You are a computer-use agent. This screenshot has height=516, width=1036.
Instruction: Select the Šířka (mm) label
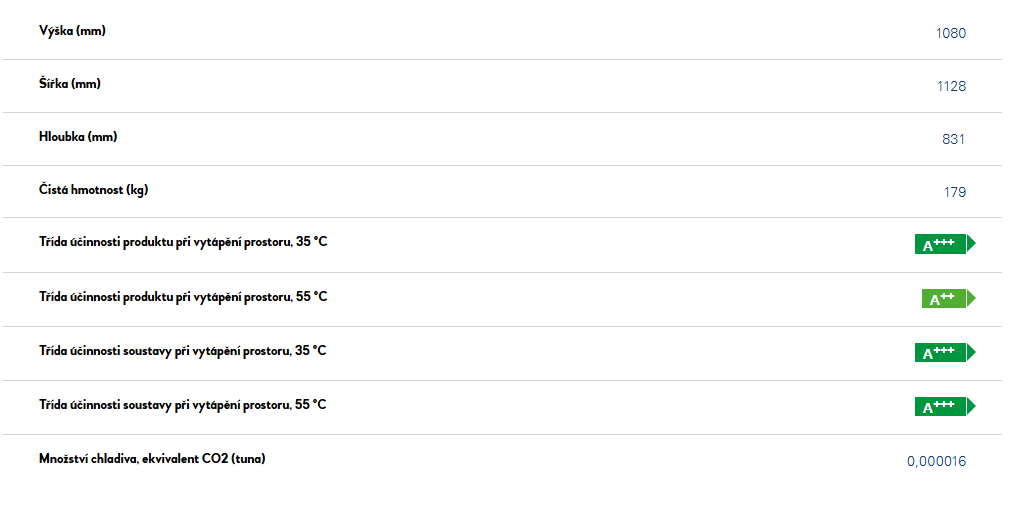point(69,84)
